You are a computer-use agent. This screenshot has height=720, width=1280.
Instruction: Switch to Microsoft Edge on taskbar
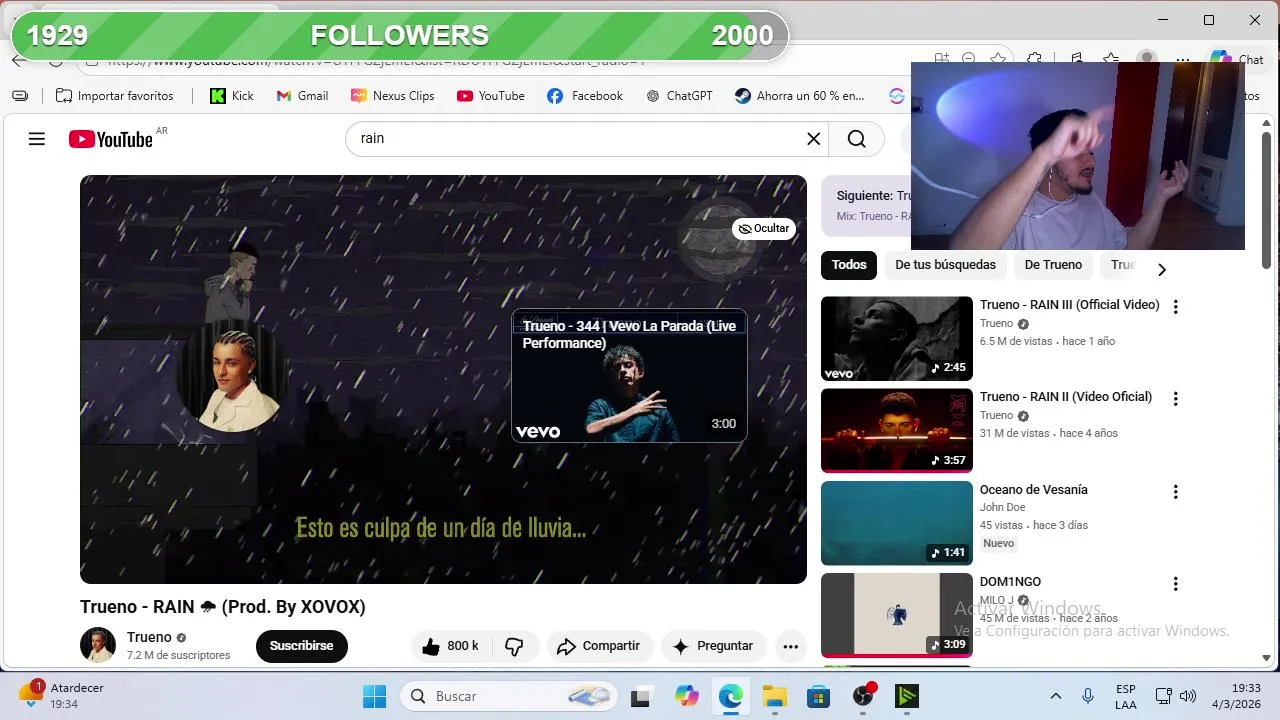point(731,696)
